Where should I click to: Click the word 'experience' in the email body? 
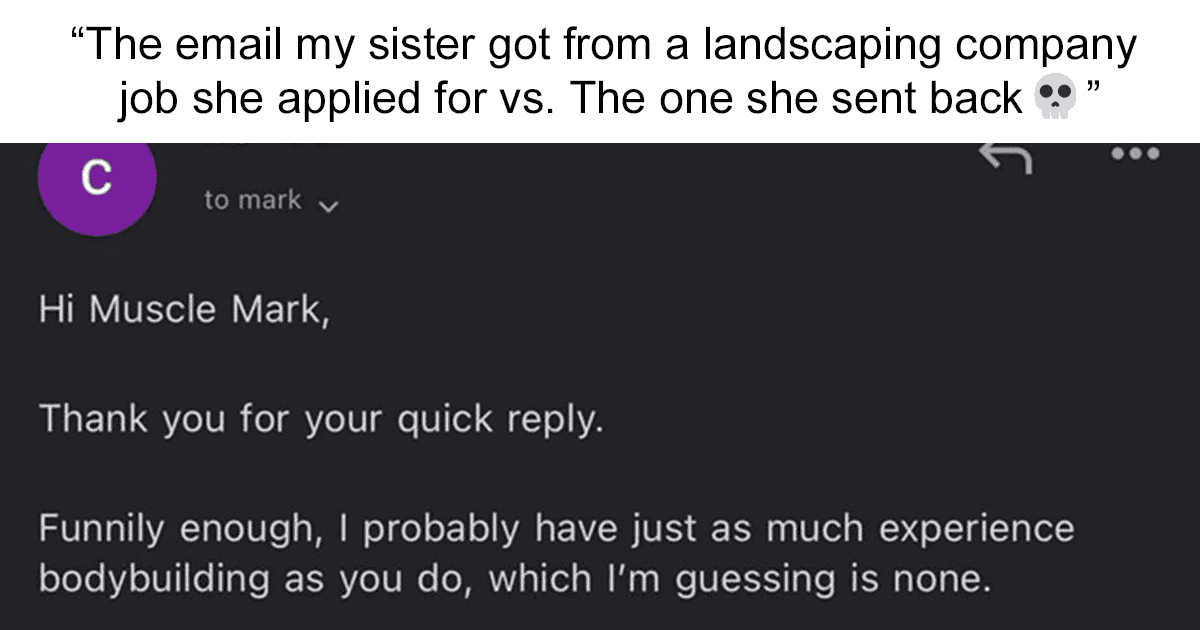pos(972,529)
